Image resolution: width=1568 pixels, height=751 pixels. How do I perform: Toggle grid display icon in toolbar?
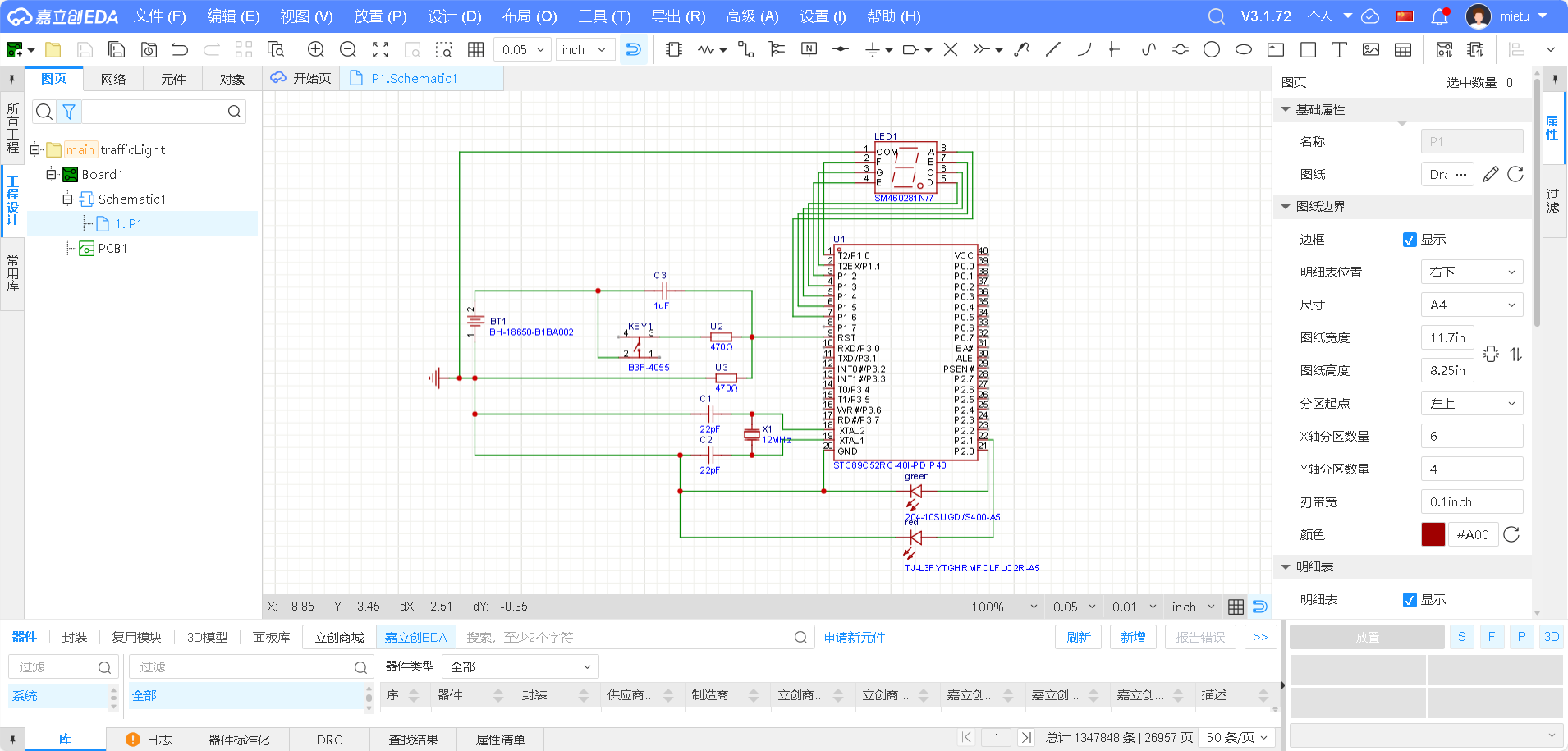(475, 49)
